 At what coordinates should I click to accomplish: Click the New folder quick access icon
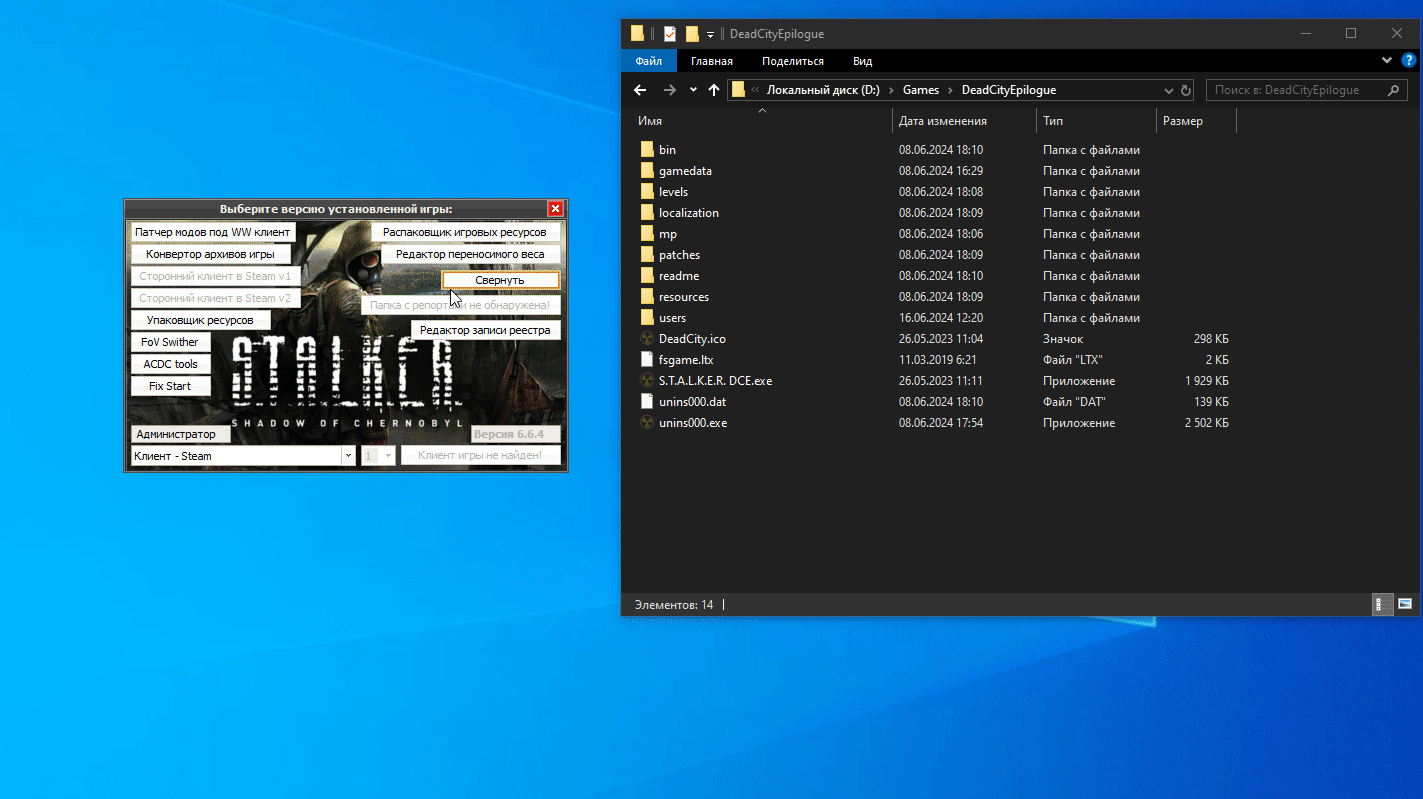[x=692, y=34]
